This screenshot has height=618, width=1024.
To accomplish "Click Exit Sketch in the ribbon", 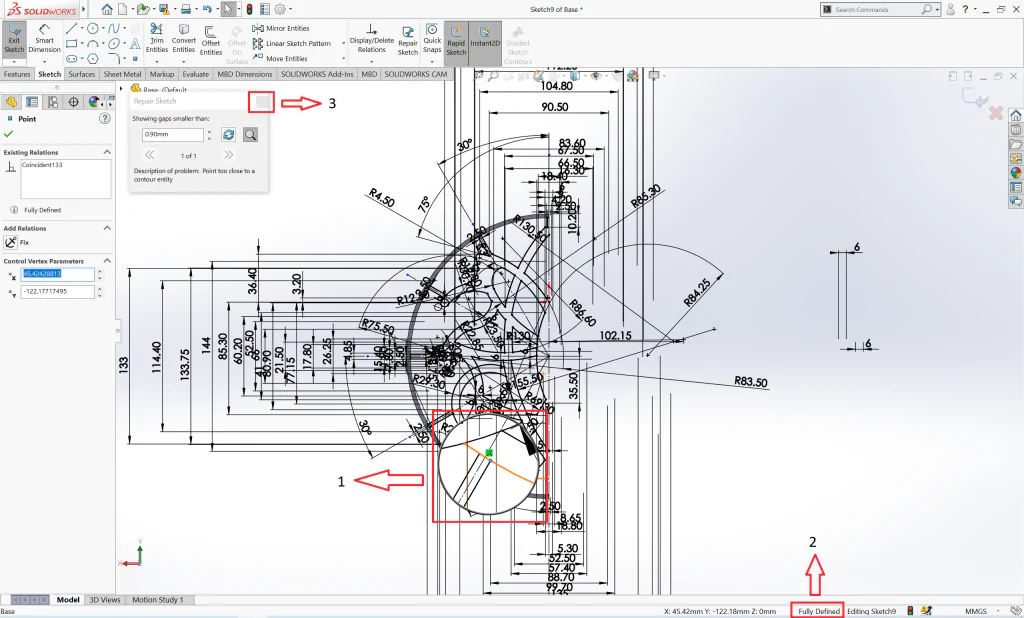I will tap(14, 39).
